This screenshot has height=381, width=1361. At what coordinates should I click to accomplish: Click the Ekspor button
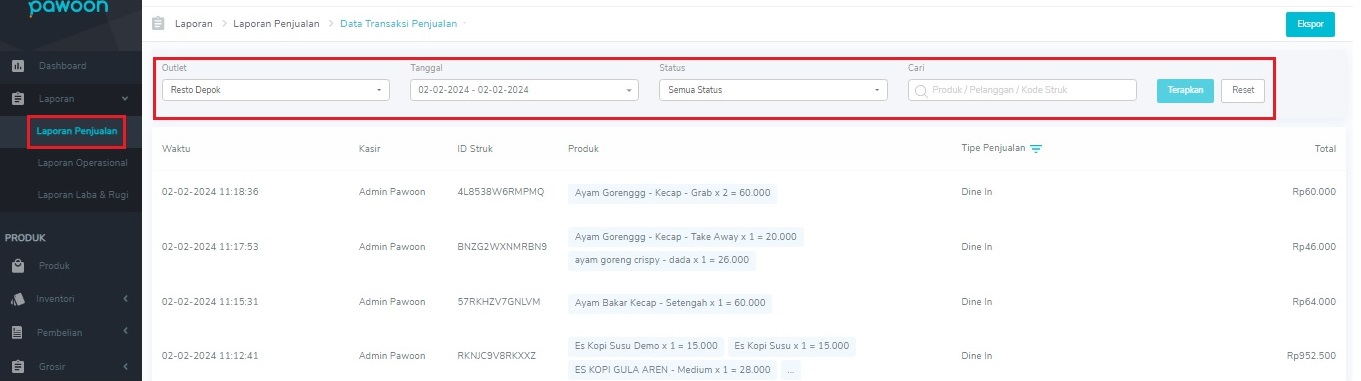pyautogui.click(x=1310, y=24)
